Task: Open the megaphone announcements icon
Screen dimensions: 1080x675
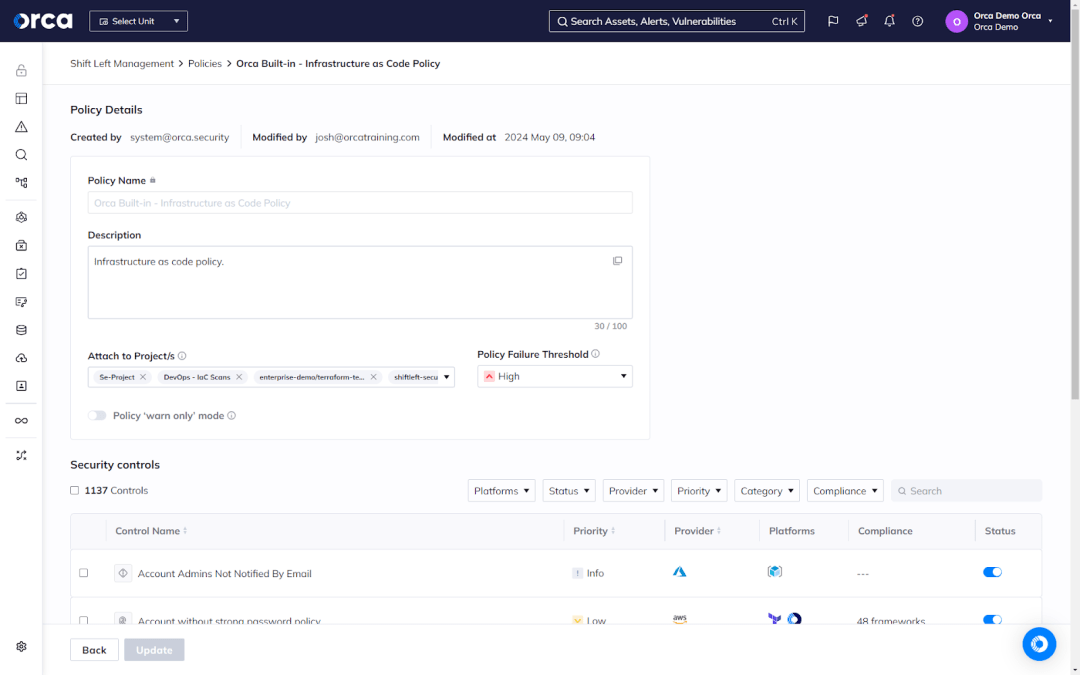Action: (861, 21)
